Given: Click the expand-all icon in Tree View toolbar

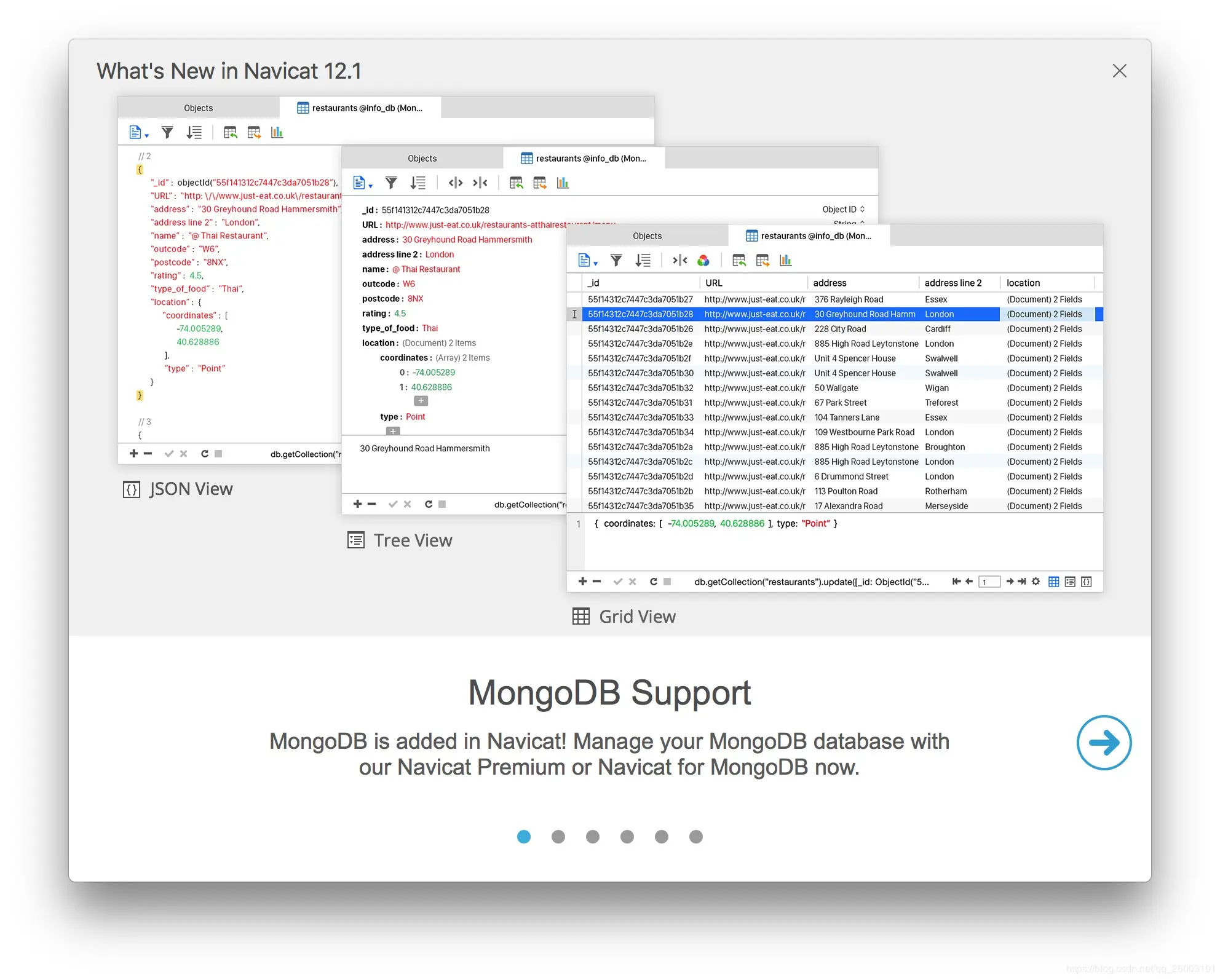Looking at the screenshot, I should coord(455,183).
